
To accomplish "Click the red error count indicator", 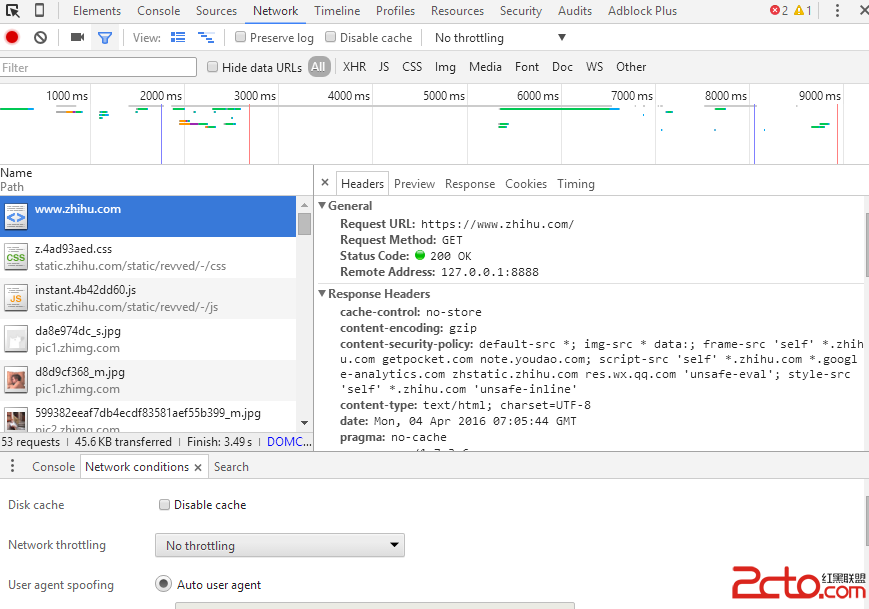I will click(x=779, y=11).
